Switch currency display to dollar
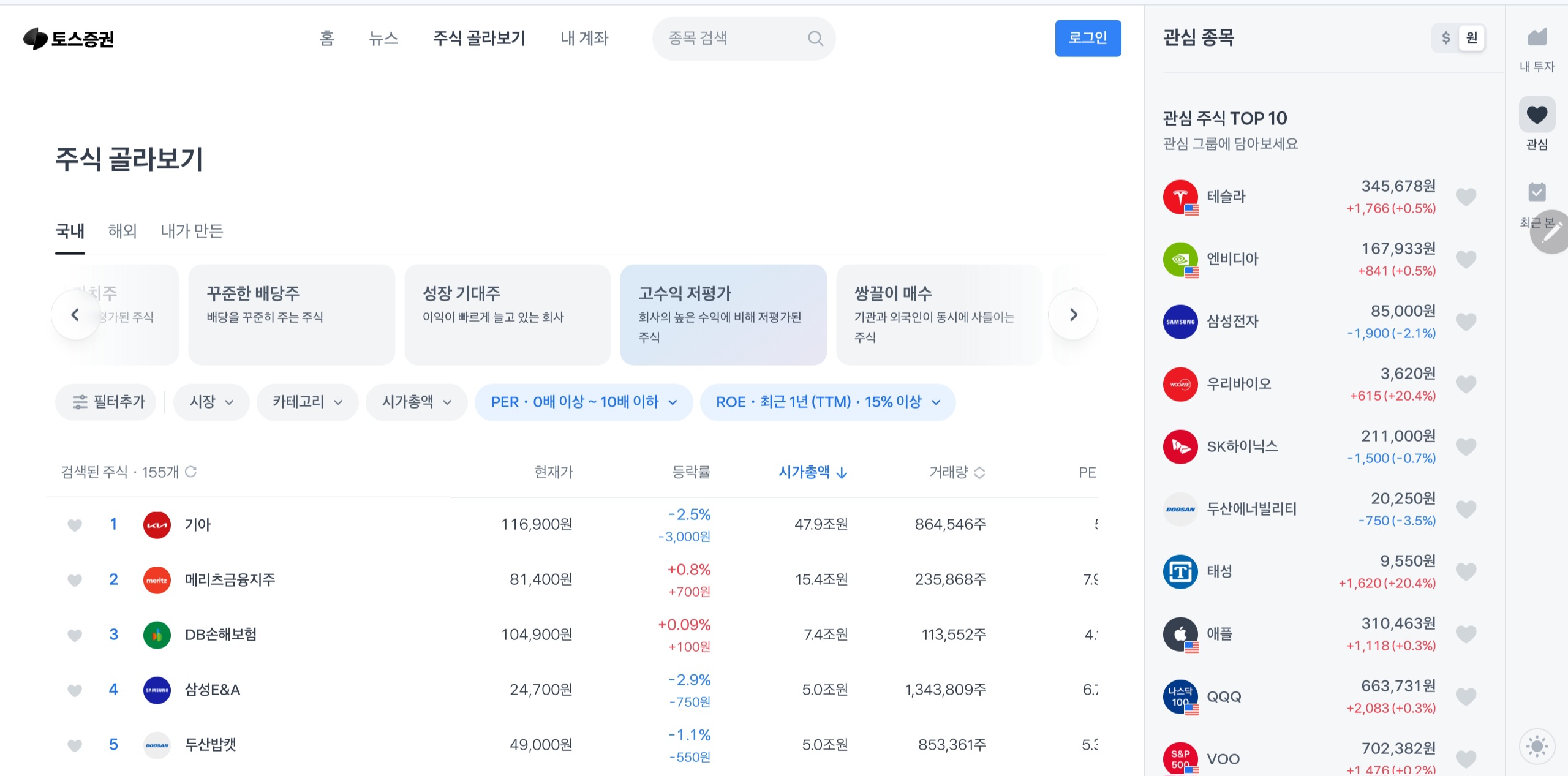Image resolution: width=1568 pixels, height=776 pixels. tap(1445, 38)
